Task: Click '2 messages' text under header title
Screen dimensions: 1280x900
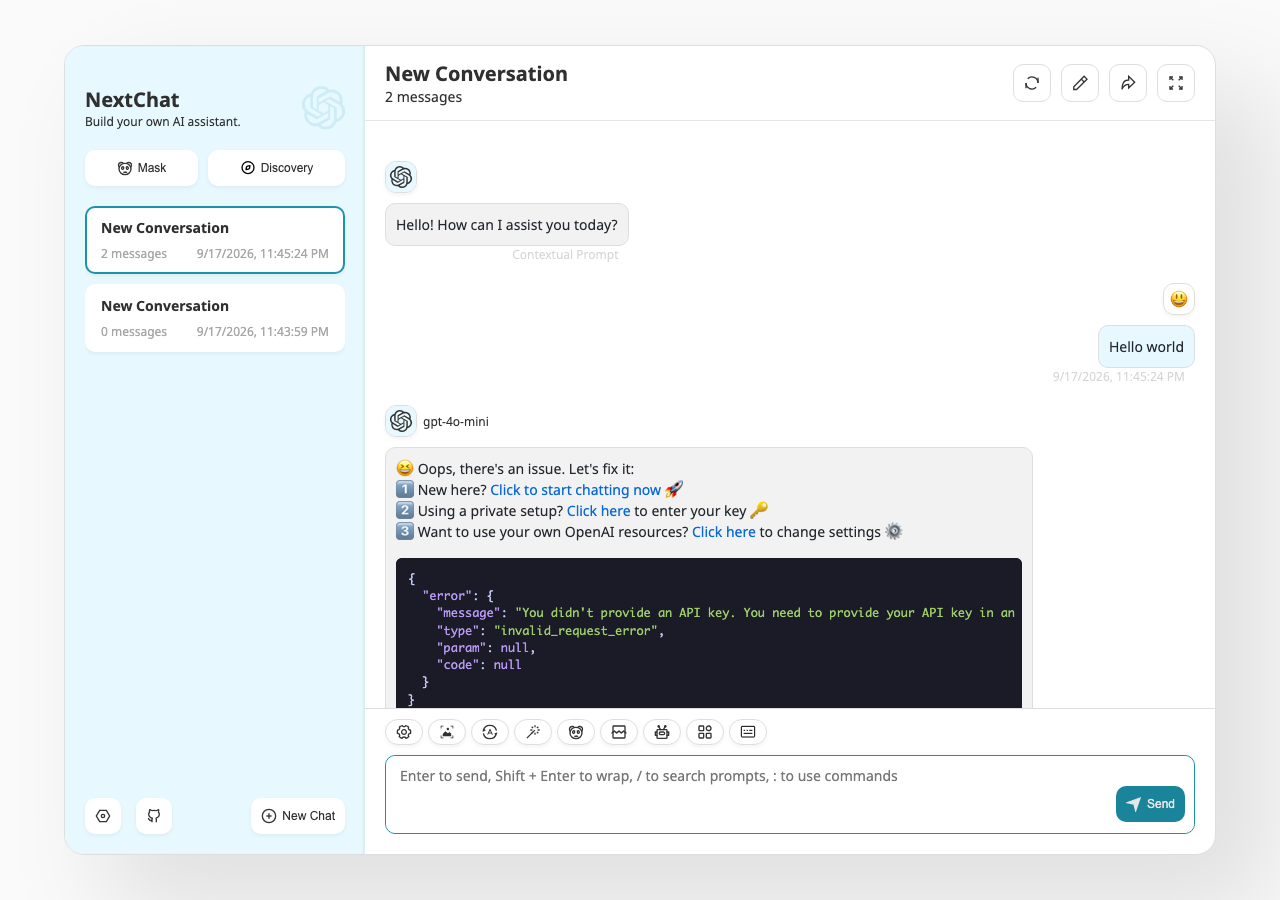Action: [423, 98]
